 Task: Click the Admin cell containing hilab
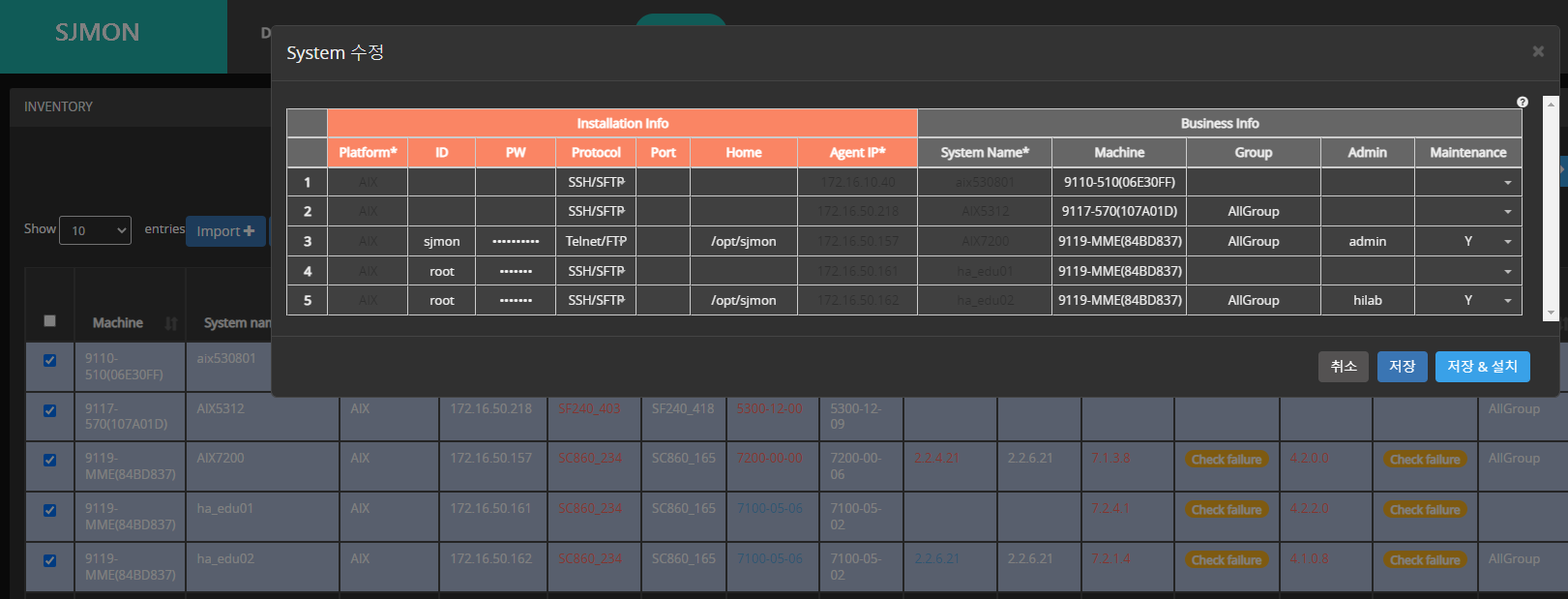1367,301
